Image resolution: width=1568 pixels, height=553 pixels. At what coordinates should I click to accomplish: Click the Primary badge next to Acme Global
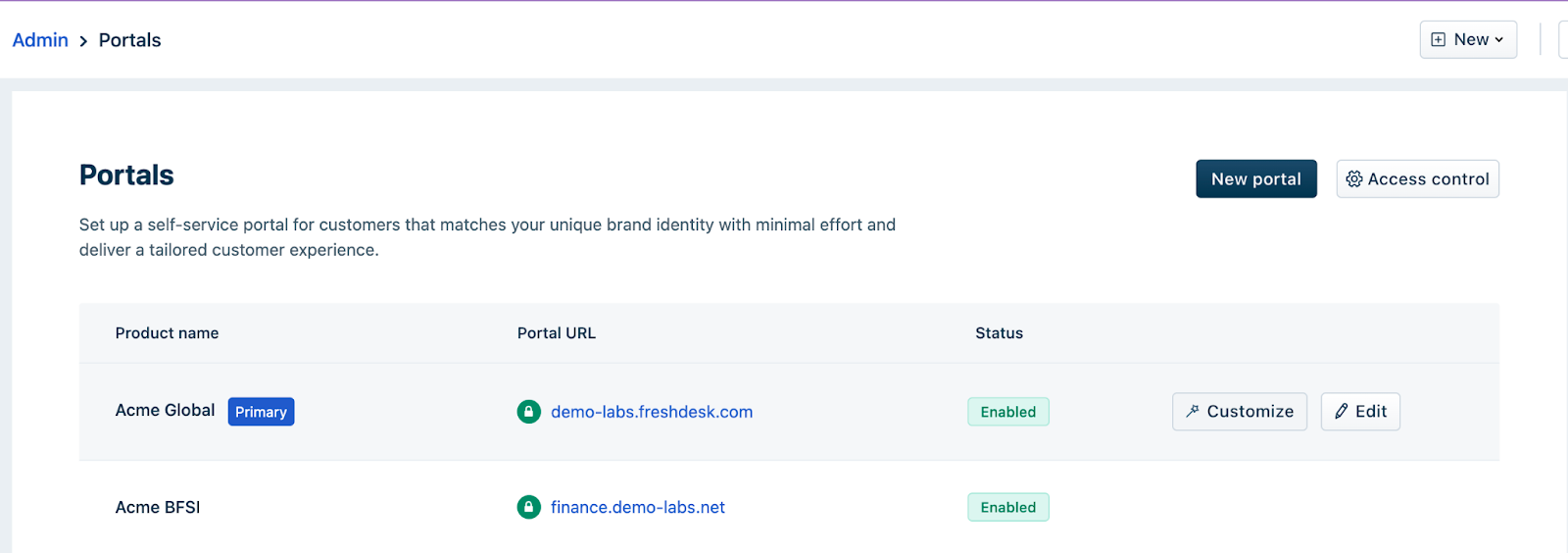[x=261, y=412]
